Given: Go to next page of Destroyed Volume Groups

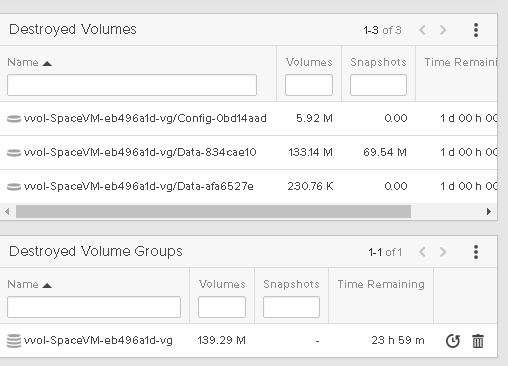Looking at the screenshot, I should (x=443, y=252).
